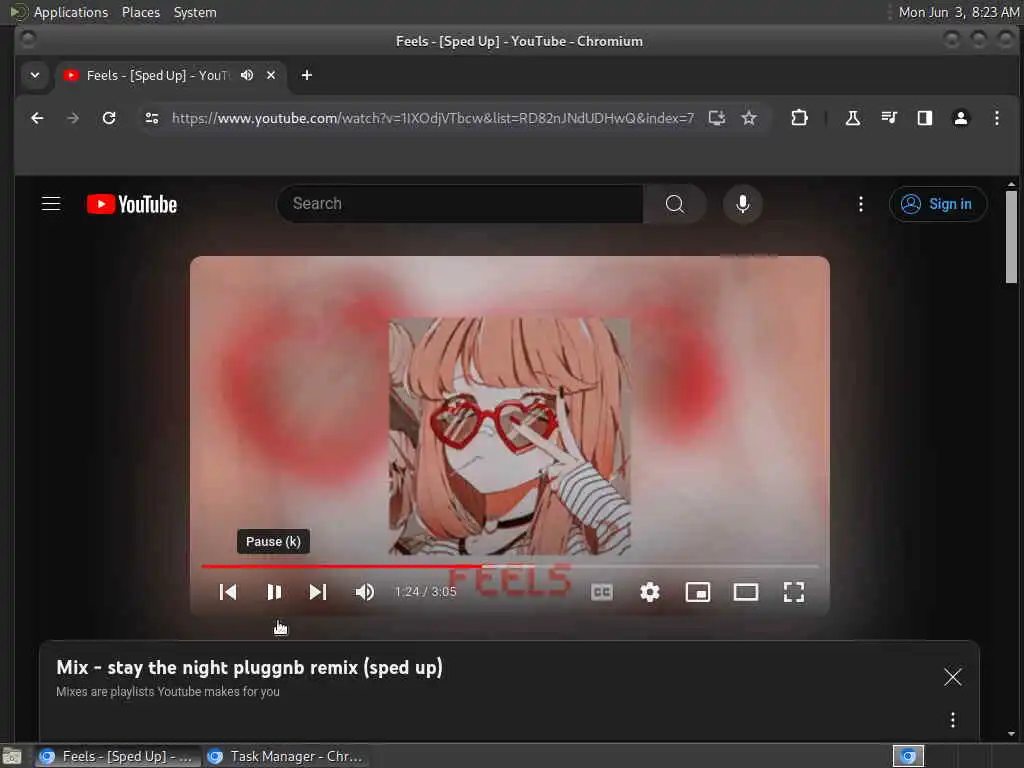Viewport: 1024px width, 768px height.
Task: Reload the current page
Action: [109, 118]
